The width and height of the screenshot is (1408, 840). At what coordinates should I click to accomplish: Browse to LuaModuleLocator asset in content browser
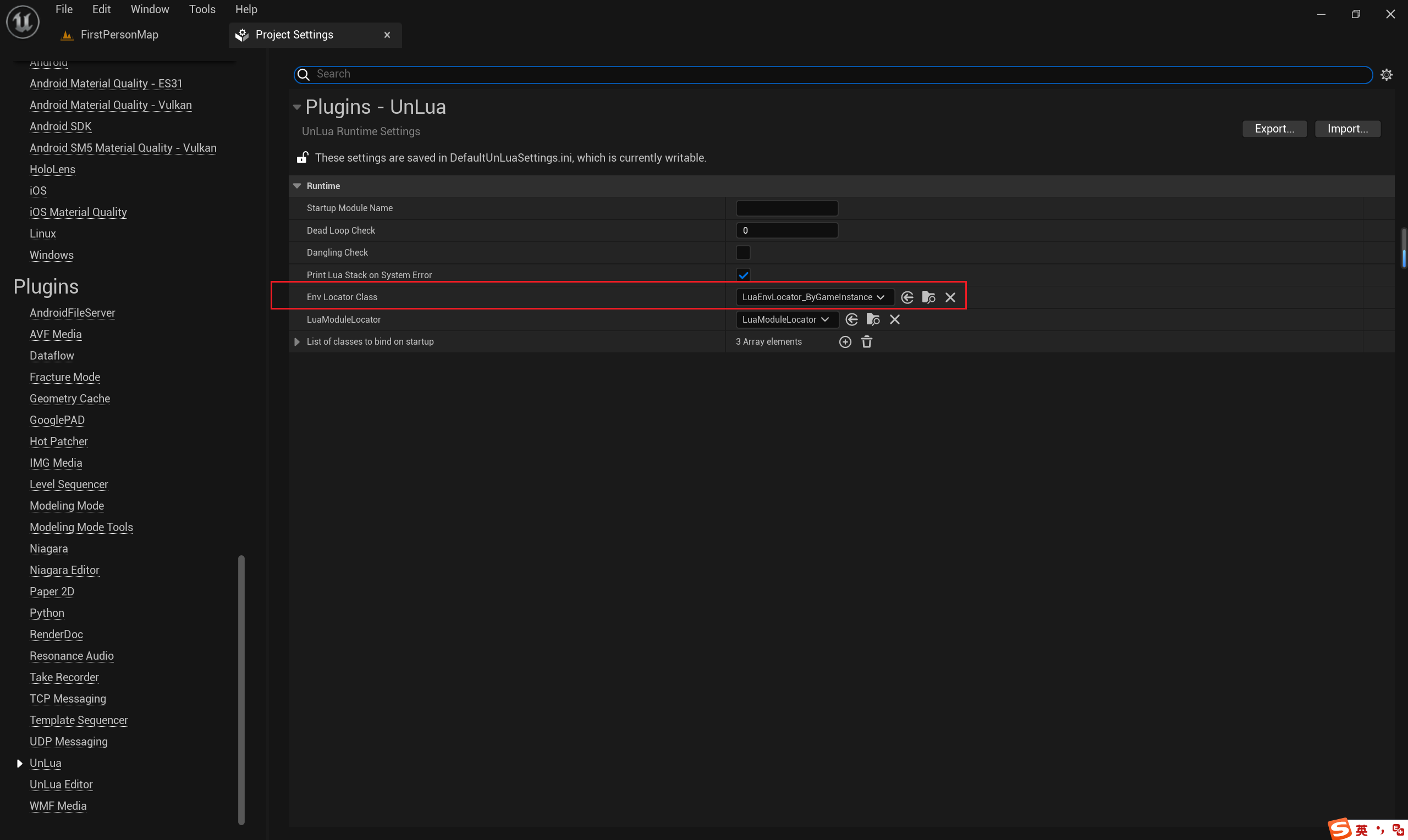click(x=873, y=319)
